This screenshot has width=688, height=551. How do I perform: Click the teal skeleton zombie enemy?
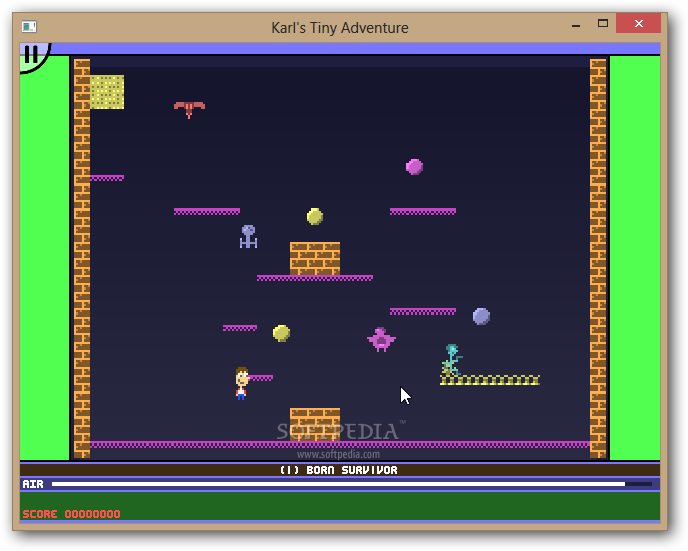(x=452, y=360)
